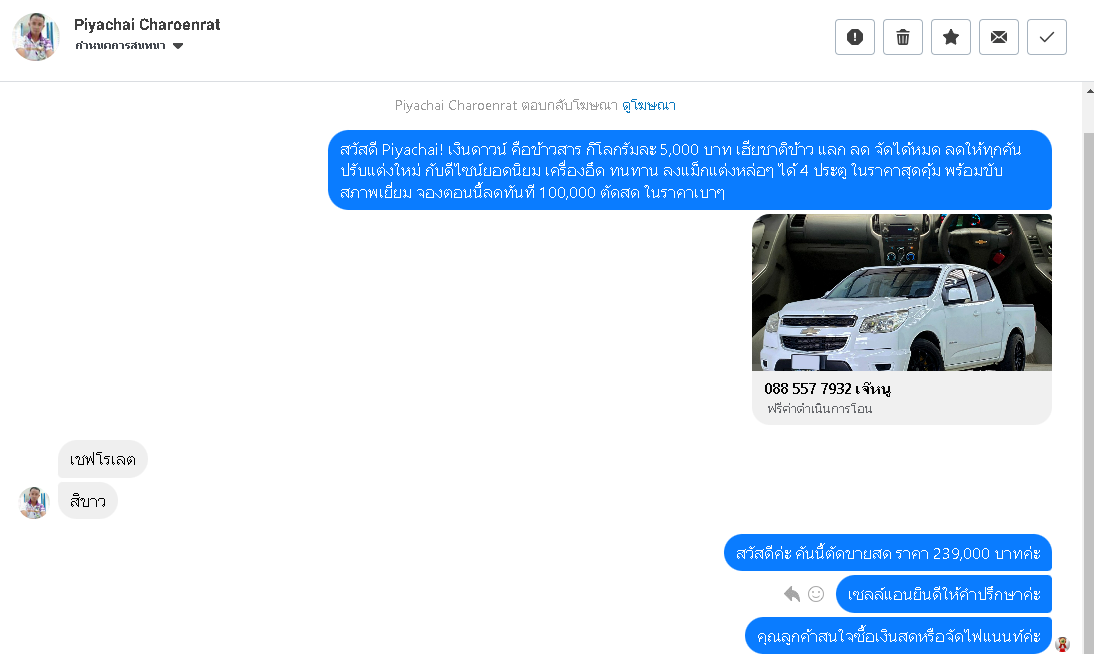This screenshot has height=654, width=1094.
Task: Open Piyachai Charoenrat's header profile picture
Action: pos(36,36)
